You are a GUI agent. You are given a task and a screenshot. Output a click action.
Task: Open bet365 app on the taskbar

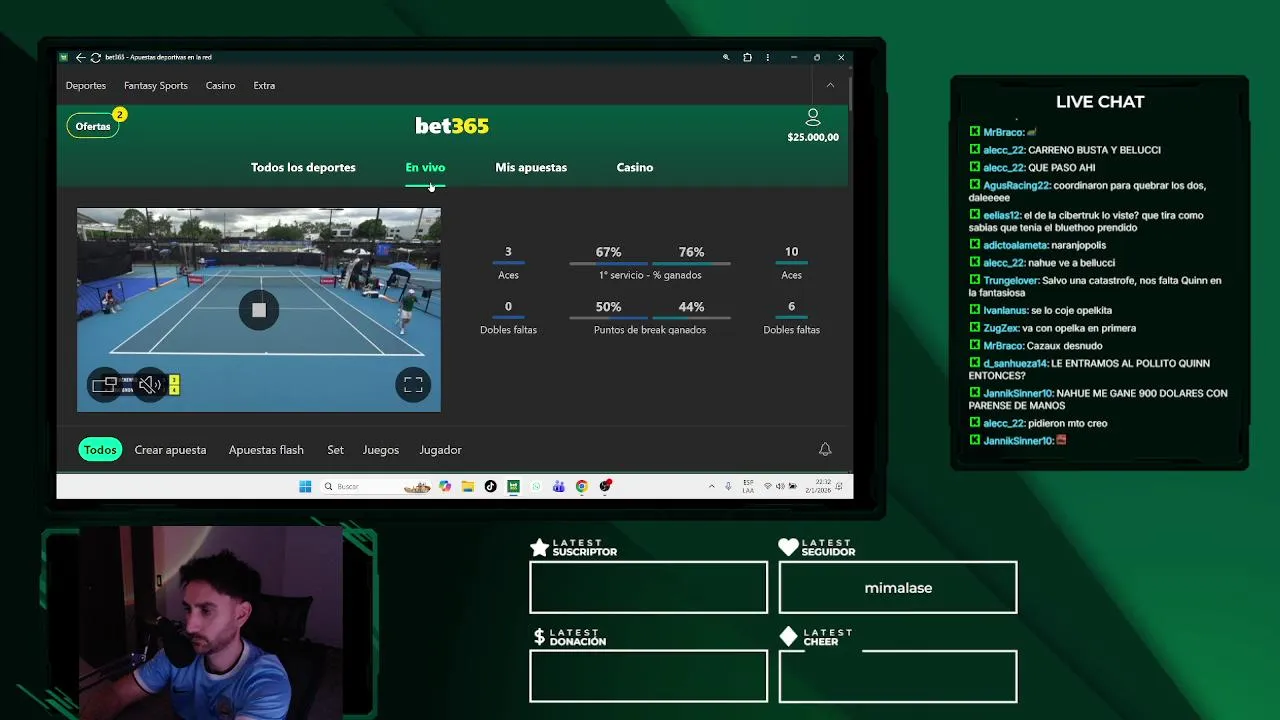(x=513, y=486)
